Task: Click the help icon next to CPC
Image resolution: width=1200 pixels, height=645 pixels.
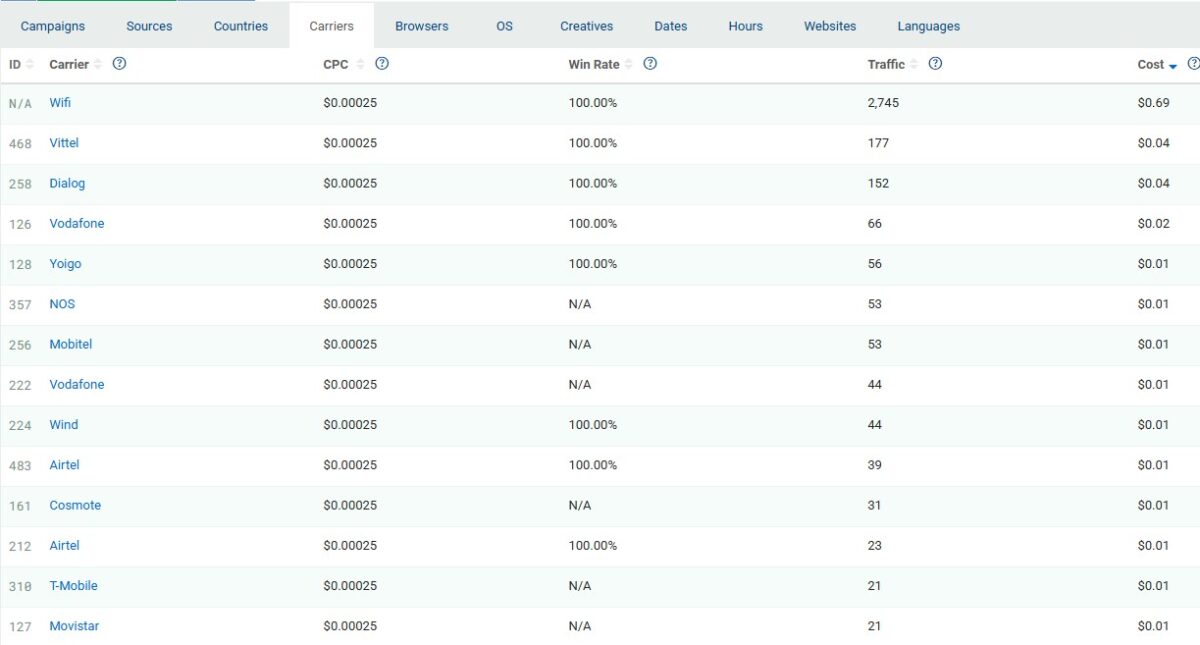Action: click(x=382, y=64)
